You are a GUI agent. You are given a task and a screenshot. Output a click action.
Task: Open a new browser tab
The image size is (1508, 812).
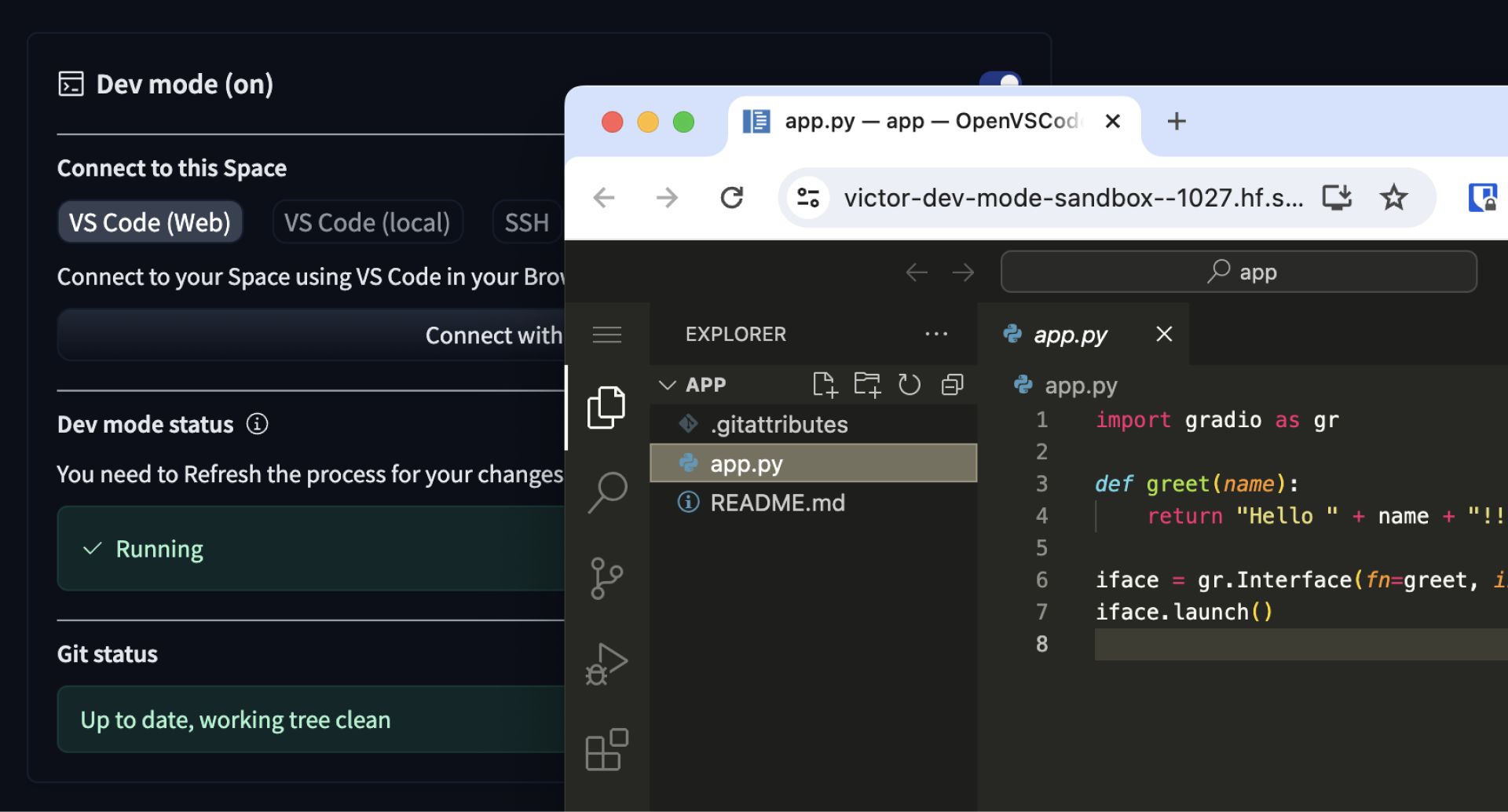click(1177, 120)
